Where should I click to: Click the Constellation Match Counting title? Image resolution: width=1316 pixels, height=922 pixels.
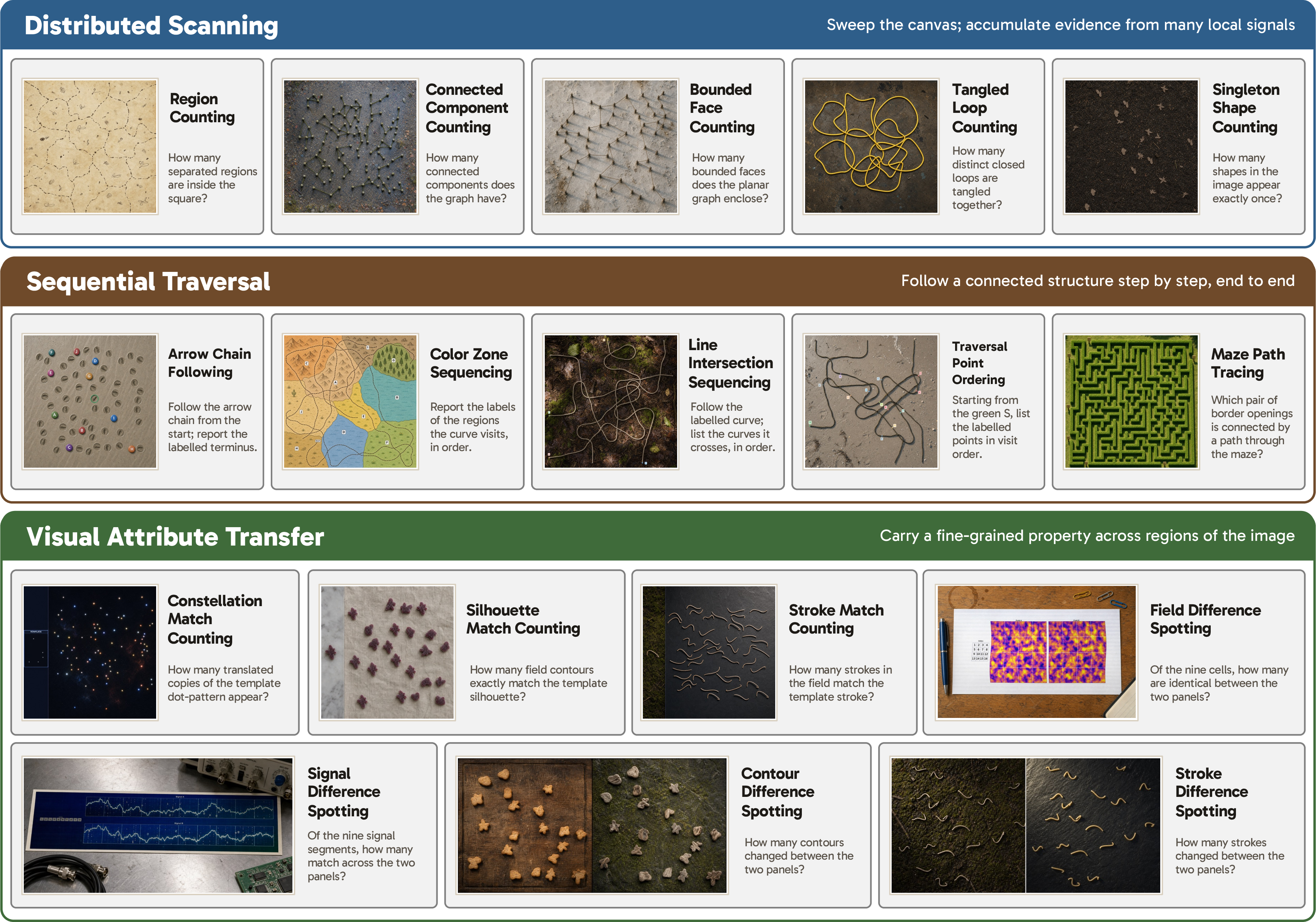pyautogui.click(x=215, y=619)
